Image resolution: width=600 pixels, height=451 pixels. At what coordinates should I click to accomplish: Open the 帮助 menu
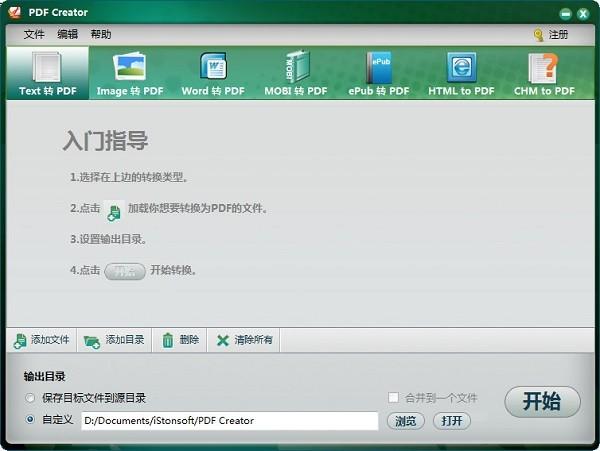pos(101,34)
